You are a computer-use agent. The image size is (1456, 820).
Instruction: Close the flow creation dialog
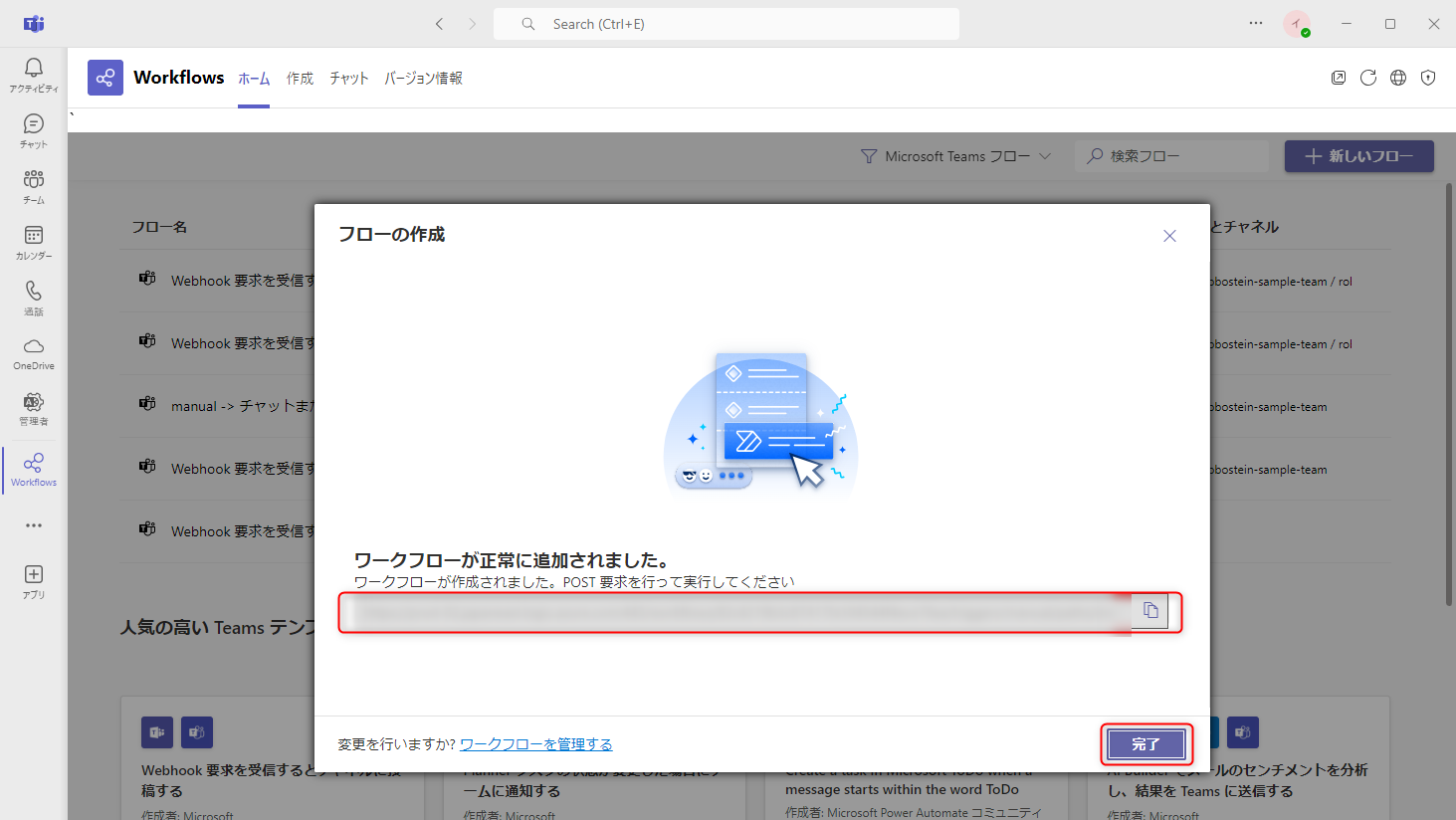tap(1169, 236)
